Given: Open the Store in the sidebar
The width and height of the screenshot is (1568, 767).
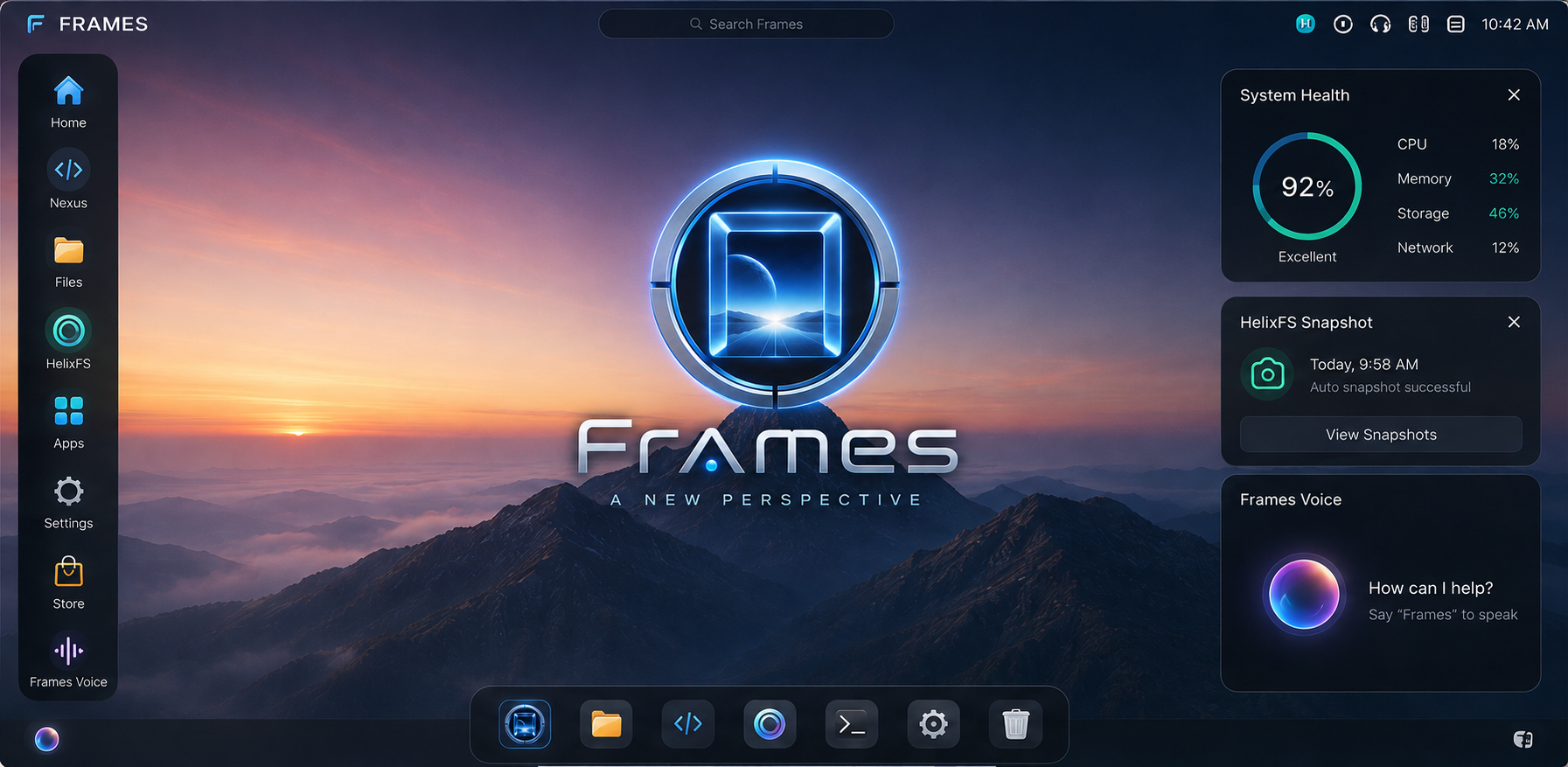Looking at the screenshot, I should (x=68, y=583).
